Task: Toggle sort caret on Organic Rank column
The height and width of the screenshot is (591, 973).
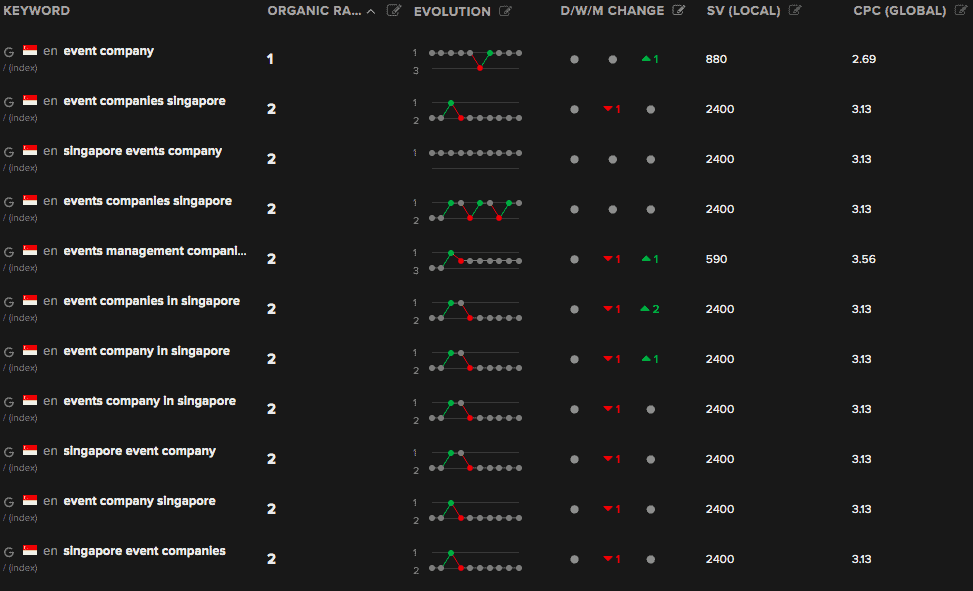Action: coord(372,11)
